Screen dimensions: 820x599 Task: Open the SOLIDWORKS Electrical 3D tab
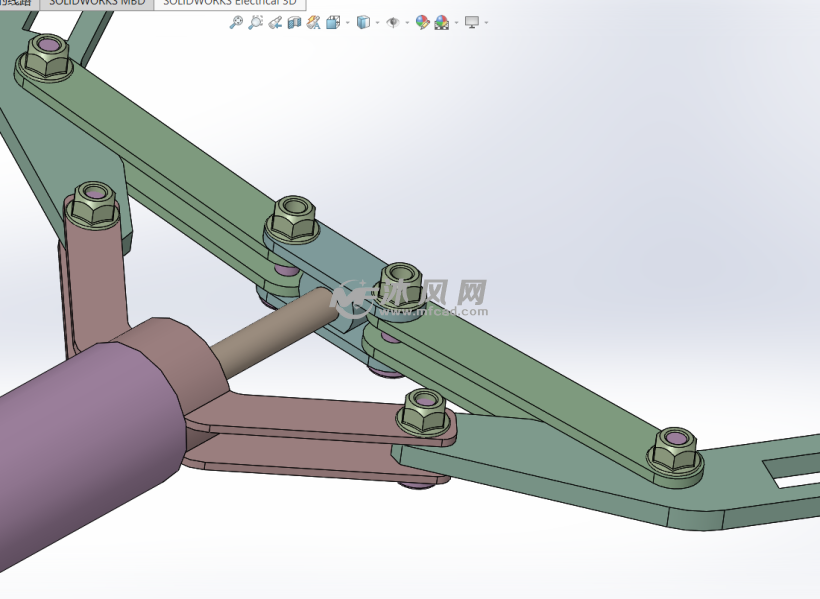[230, 3]
